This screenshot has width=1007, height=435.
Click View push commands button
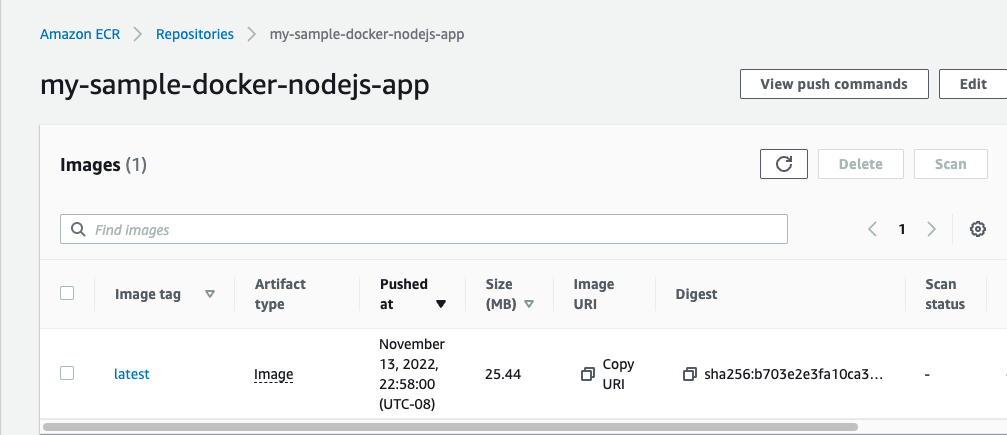coord(834,84)
